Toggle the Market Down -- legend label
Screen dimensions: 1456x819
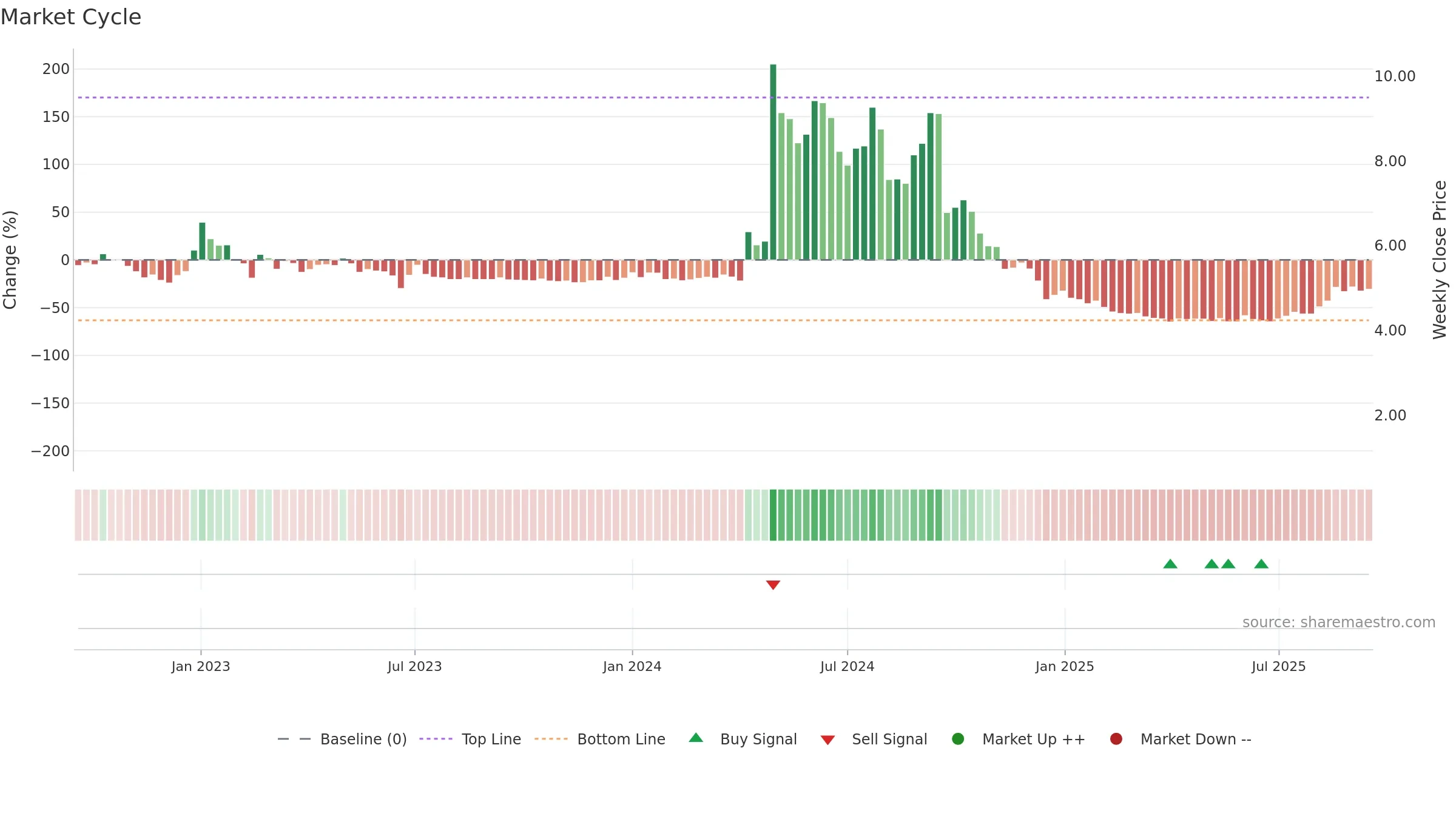coord(1196,740)
